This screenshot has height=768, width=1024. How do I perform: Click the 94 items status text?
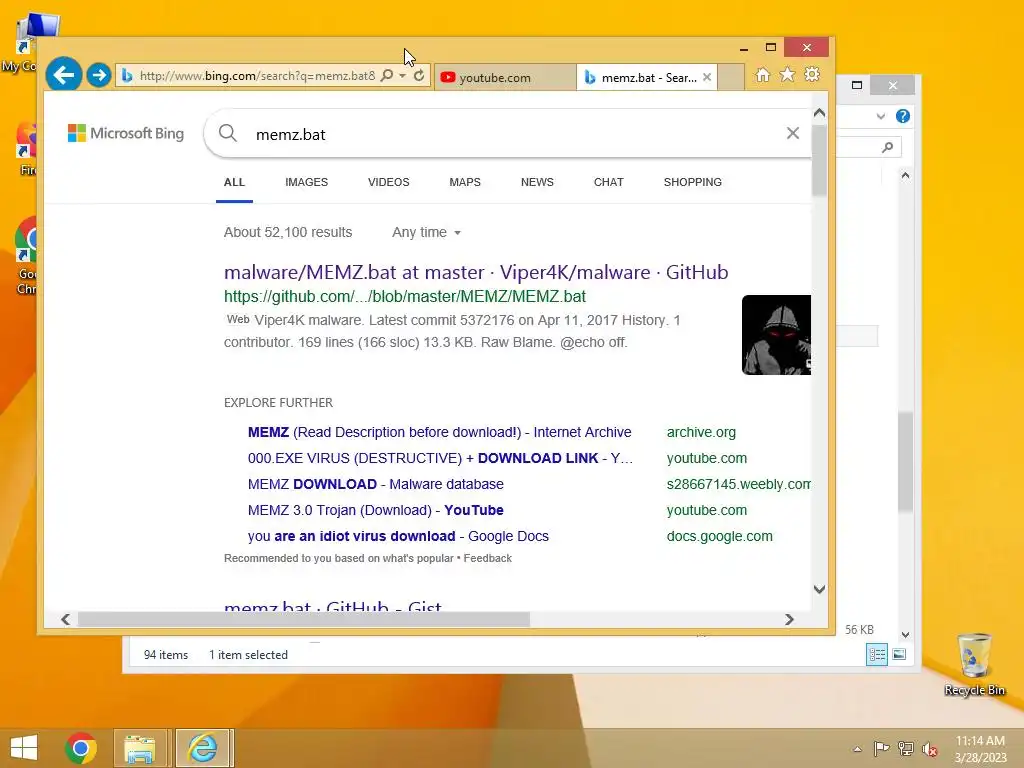coord(166,655)
